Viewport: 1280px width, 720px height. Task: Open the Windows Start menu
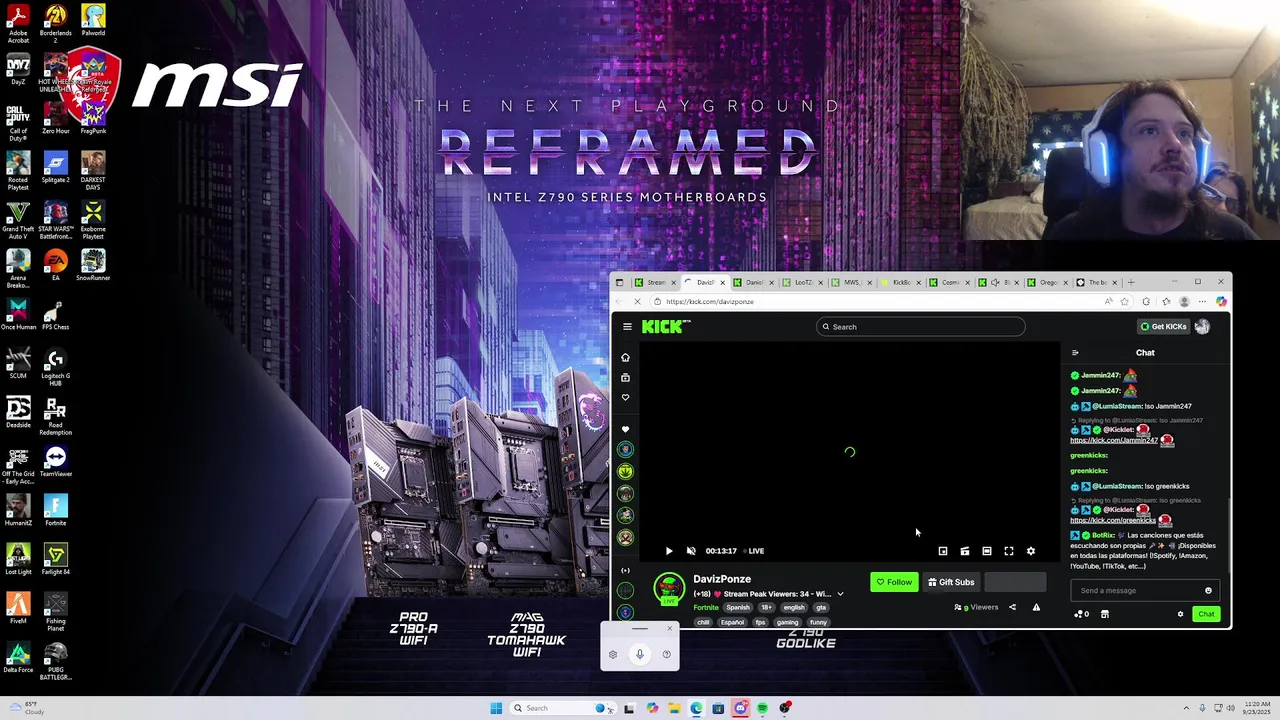(x=496, y=708)
